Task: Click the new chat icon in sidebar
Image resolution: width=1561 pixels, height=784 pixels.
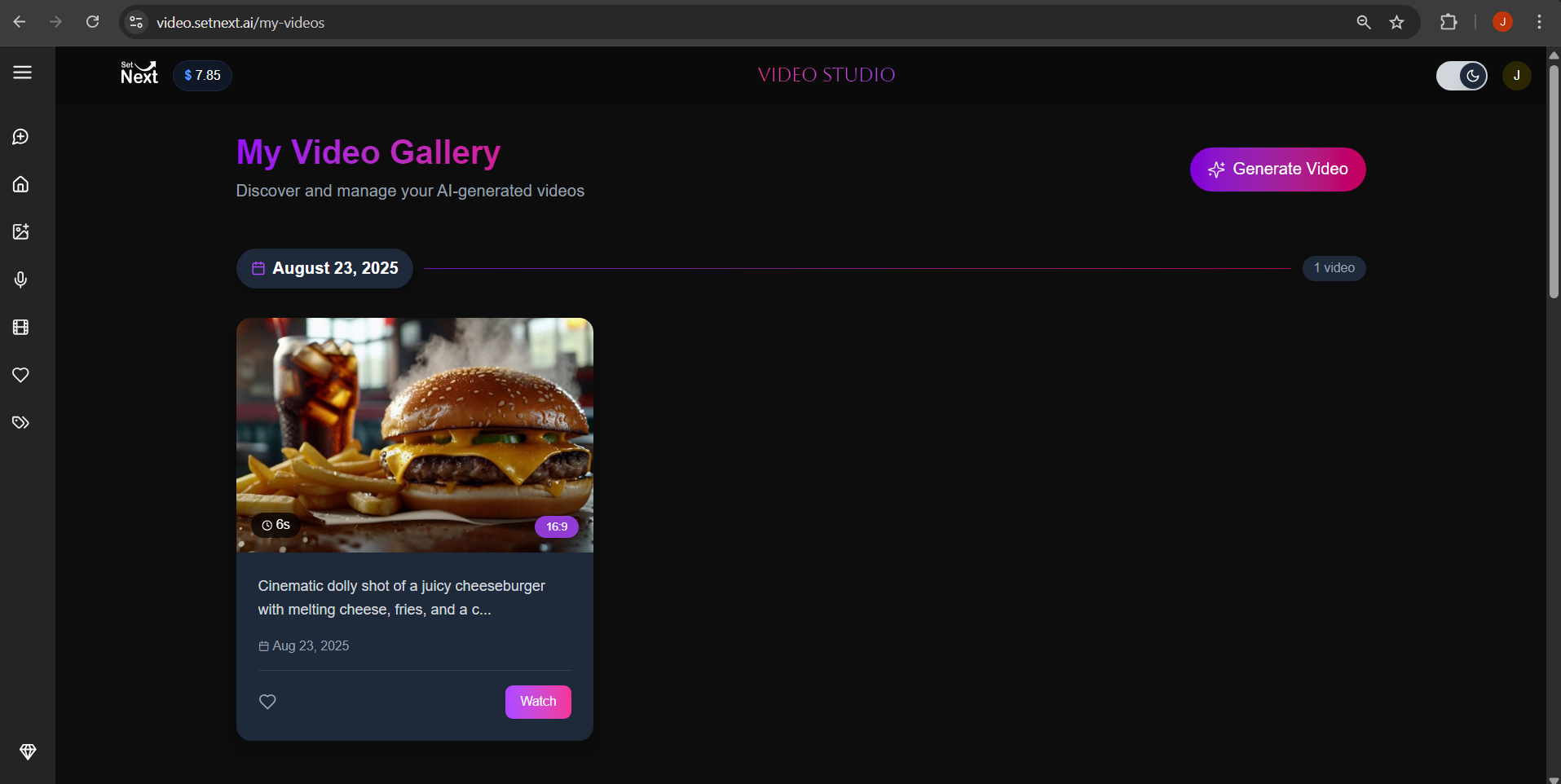Action: pyautogui.click(x=21, y=137)
